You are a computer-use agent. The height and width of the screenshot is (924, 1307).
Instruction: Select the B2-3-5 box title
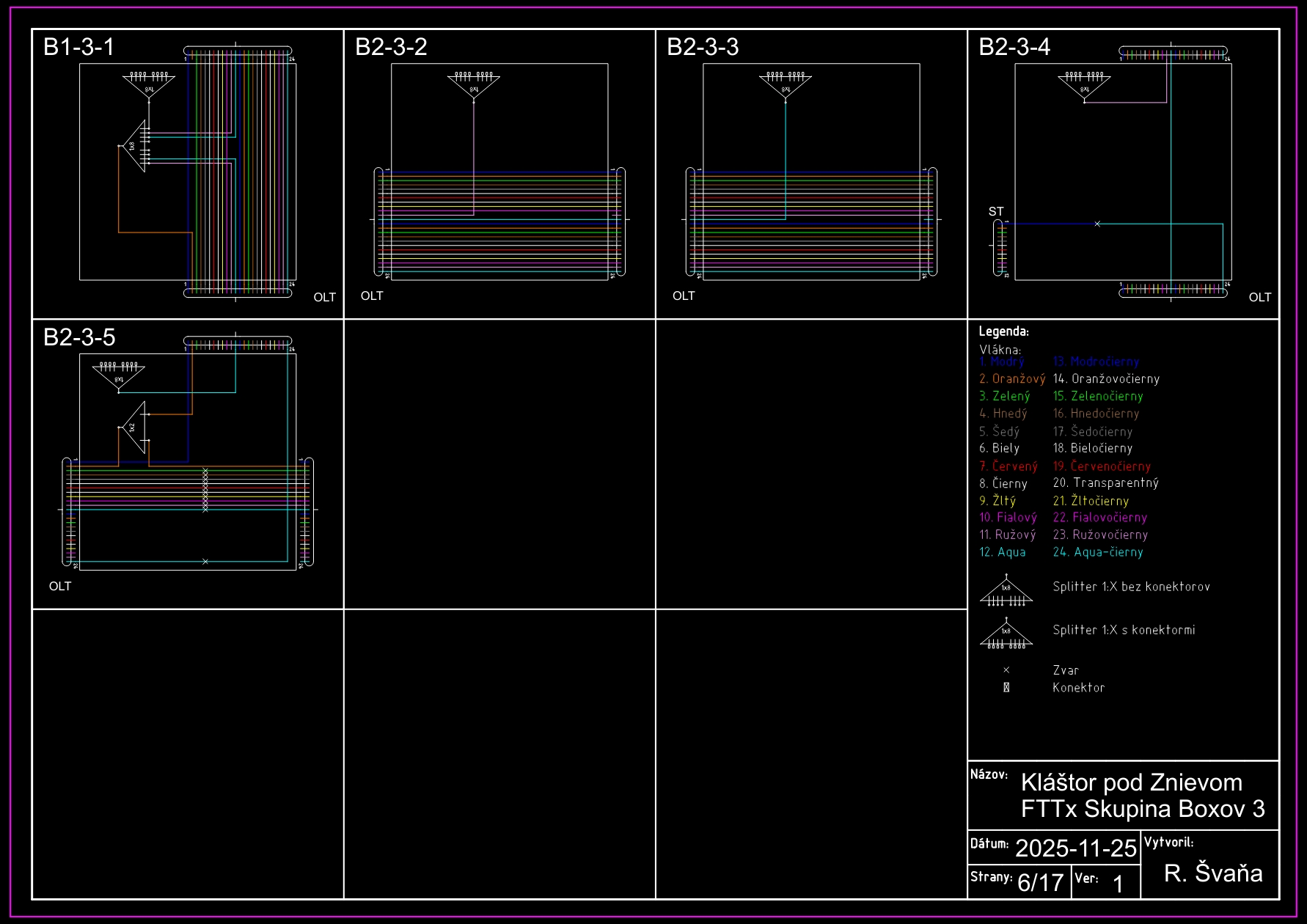79,337
